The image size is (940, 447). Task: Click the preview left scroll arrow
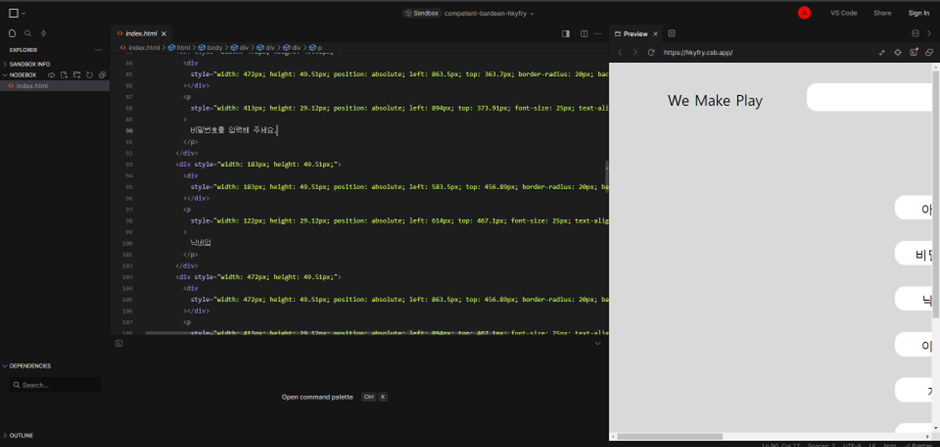(x=613, y=436)
